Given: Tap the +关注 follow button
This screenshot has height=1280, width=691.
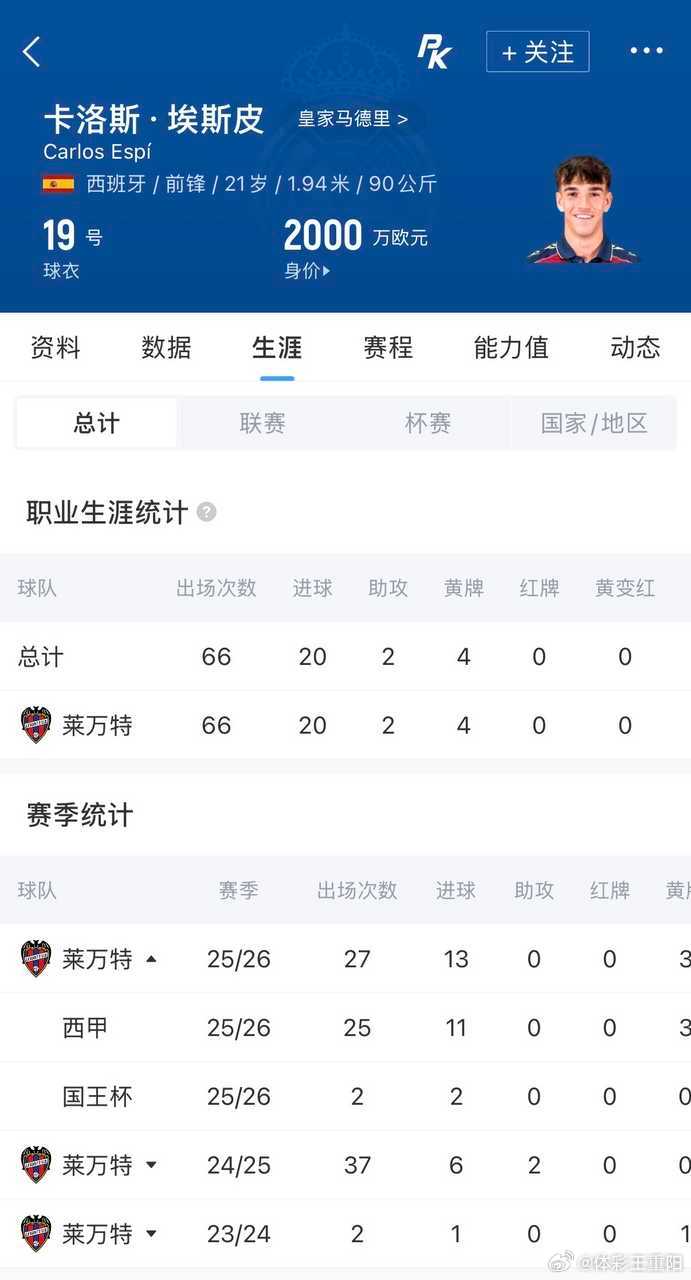Looking at the screenshot, I should [x=538, y=52].
